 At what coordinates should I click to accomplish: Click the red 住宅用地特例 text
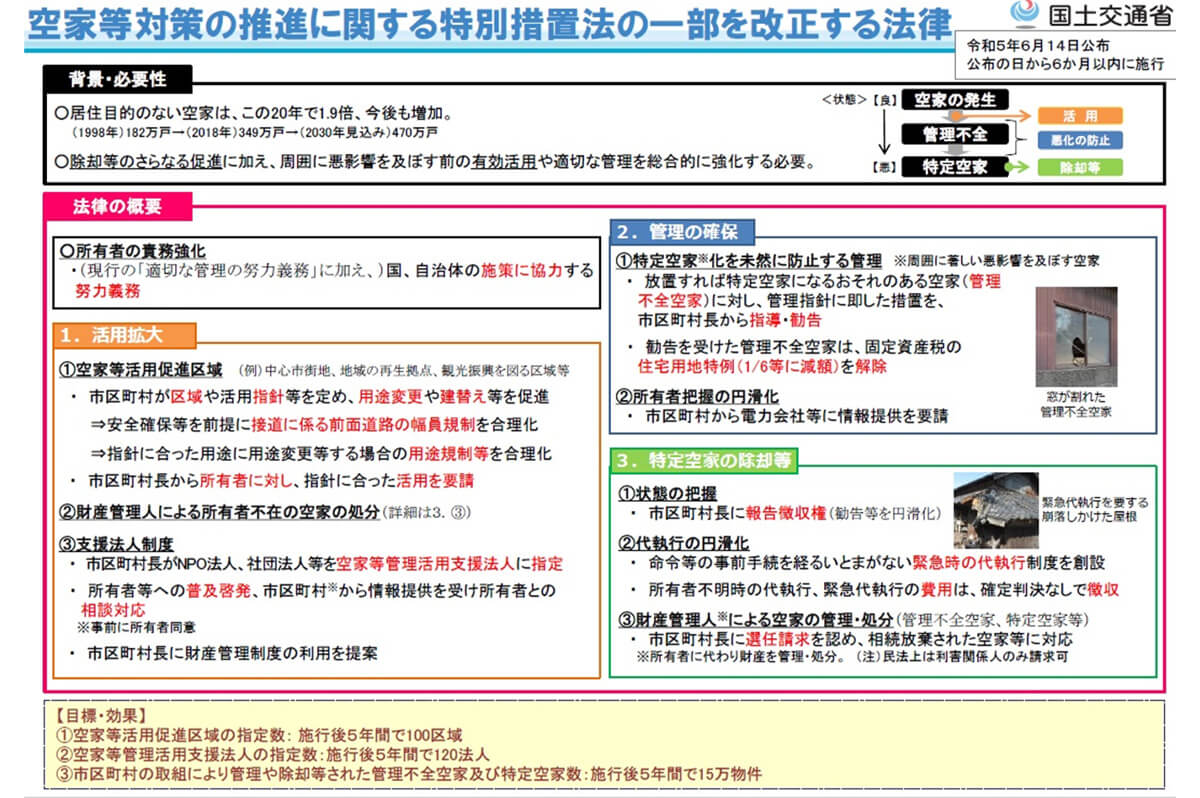(x=682, y=367)
